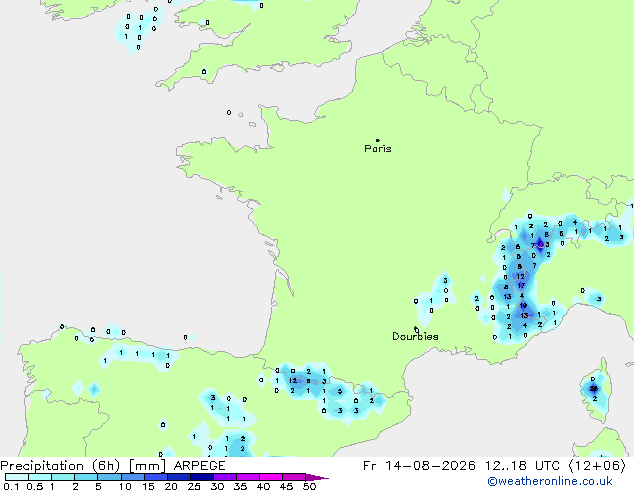Click the '17' precipitation value in the Alps

tap(521, 285)
